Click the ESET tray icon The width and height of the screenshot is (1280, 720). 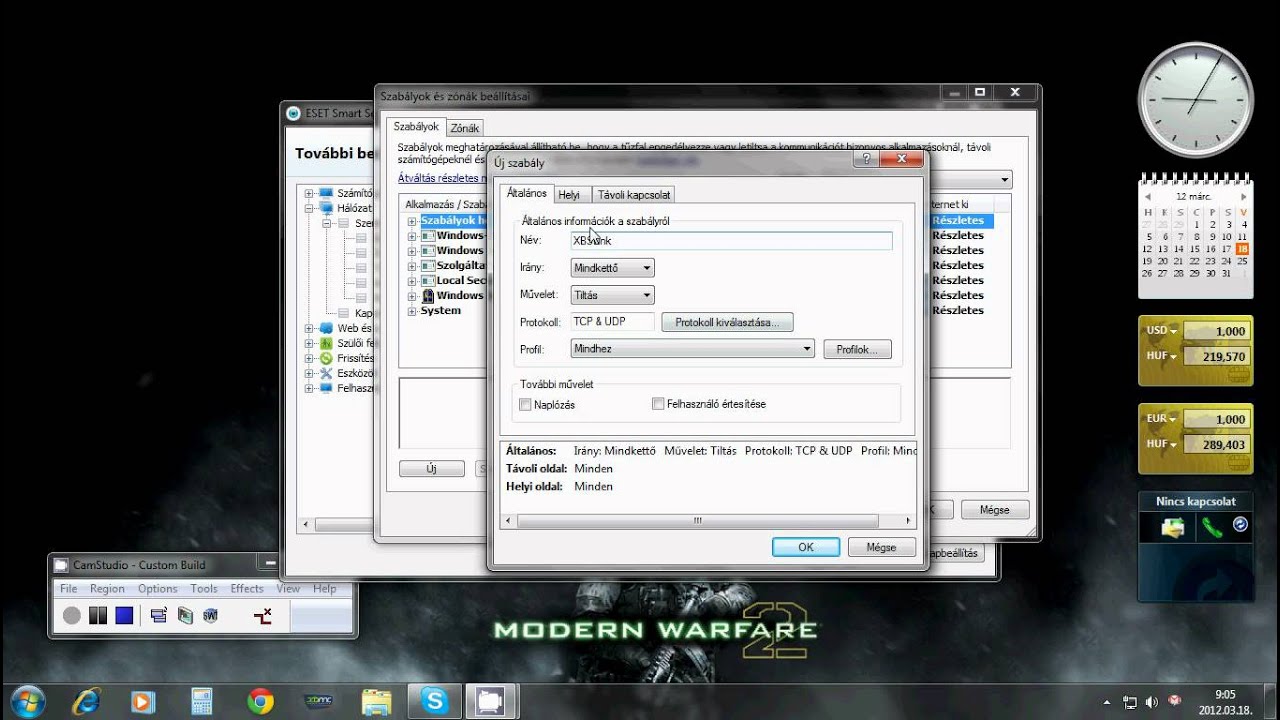[x=1174, y=701]
